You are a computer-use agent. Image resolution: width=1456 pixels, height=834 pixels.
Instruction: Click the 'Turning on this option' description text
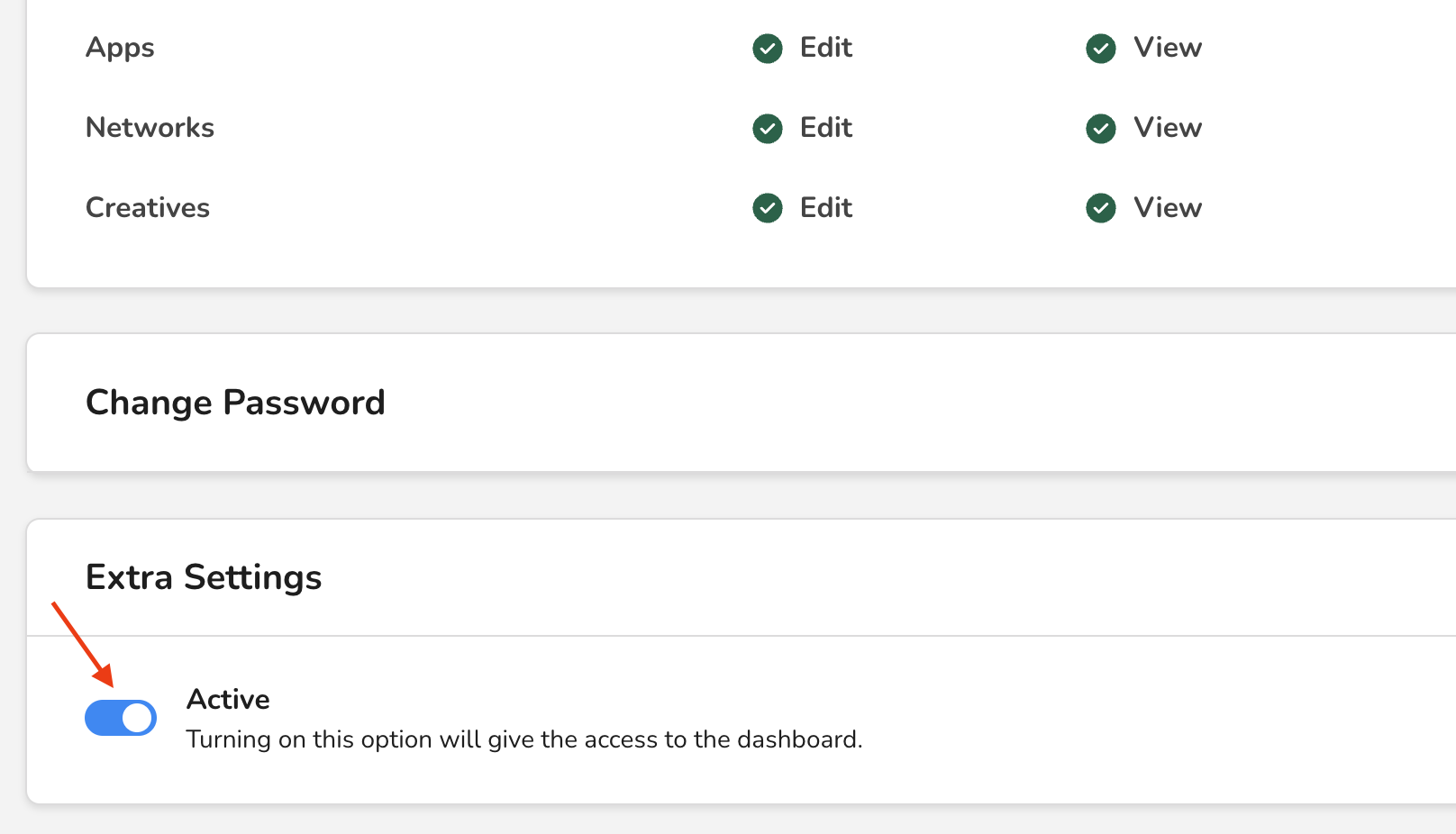(524, 739)
